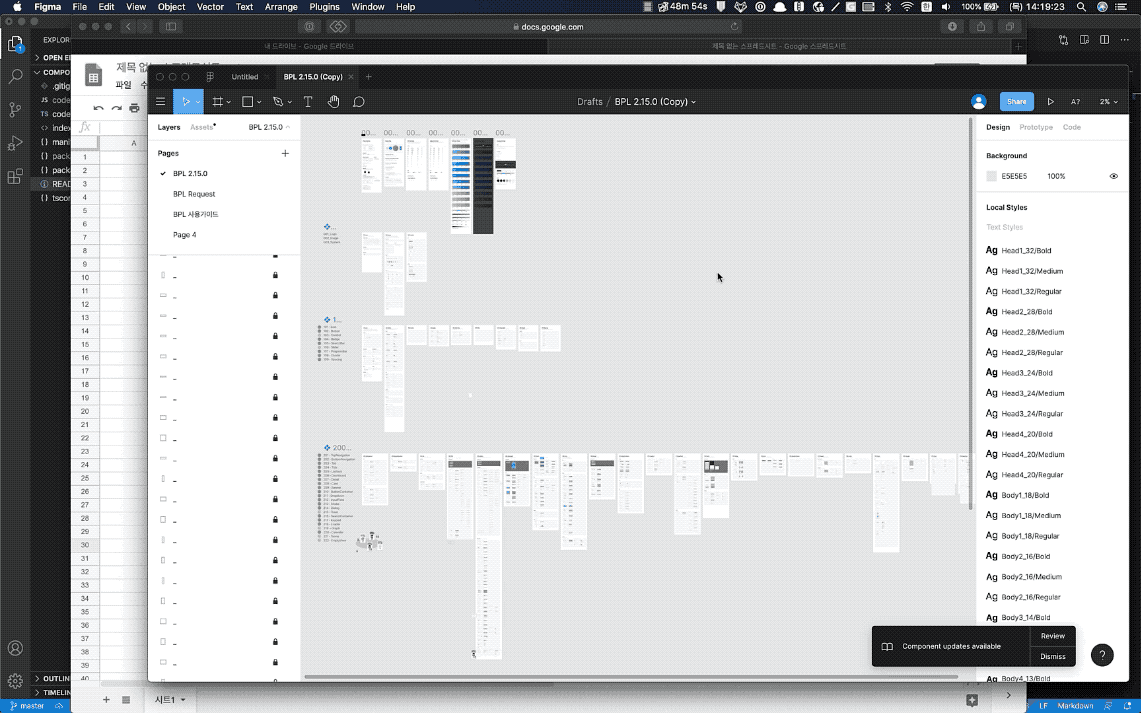Select the Comment tool
1141x713 pixels.
[359, 102]
